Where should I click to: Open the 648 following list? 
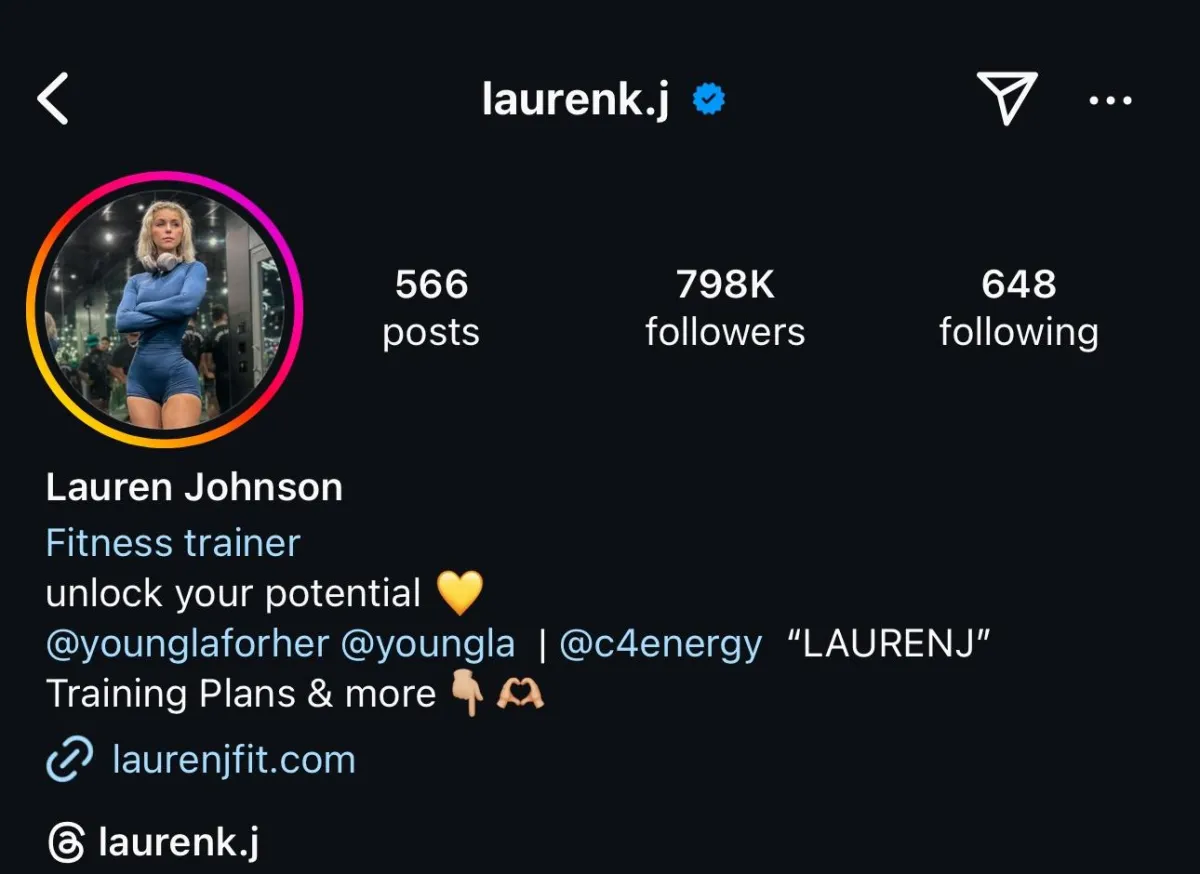tap(1018, 308)
